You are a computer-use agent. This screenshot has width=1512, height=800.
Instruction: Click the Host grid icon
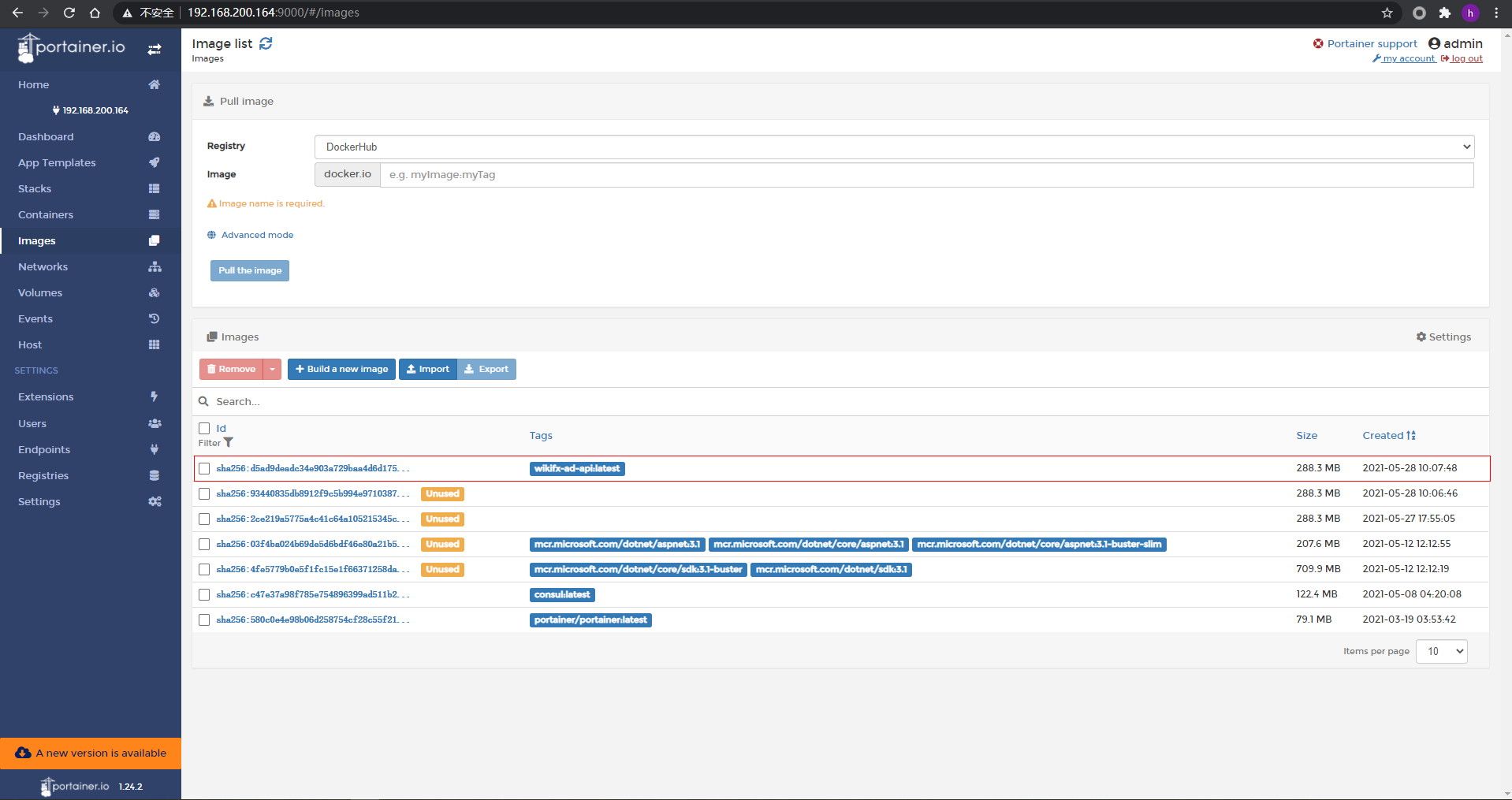point(155,344)
